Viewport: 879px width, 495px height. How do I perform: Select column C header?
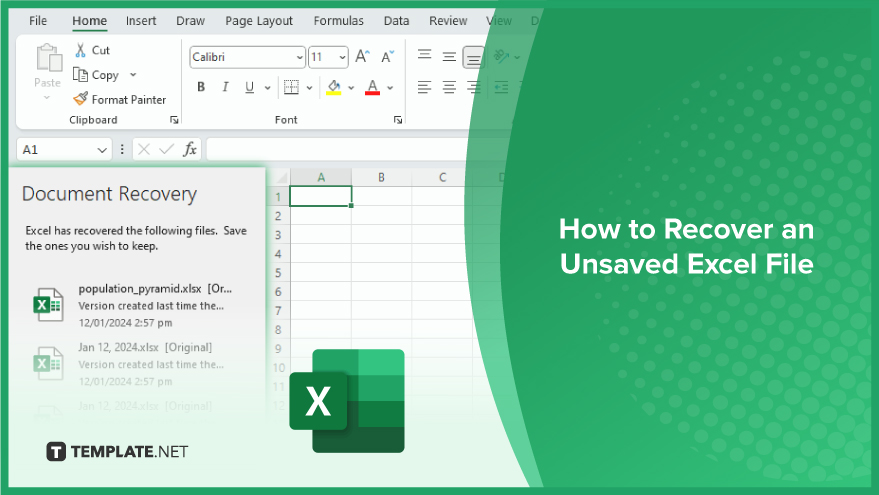pyautogui.click(x=442, y=177)
